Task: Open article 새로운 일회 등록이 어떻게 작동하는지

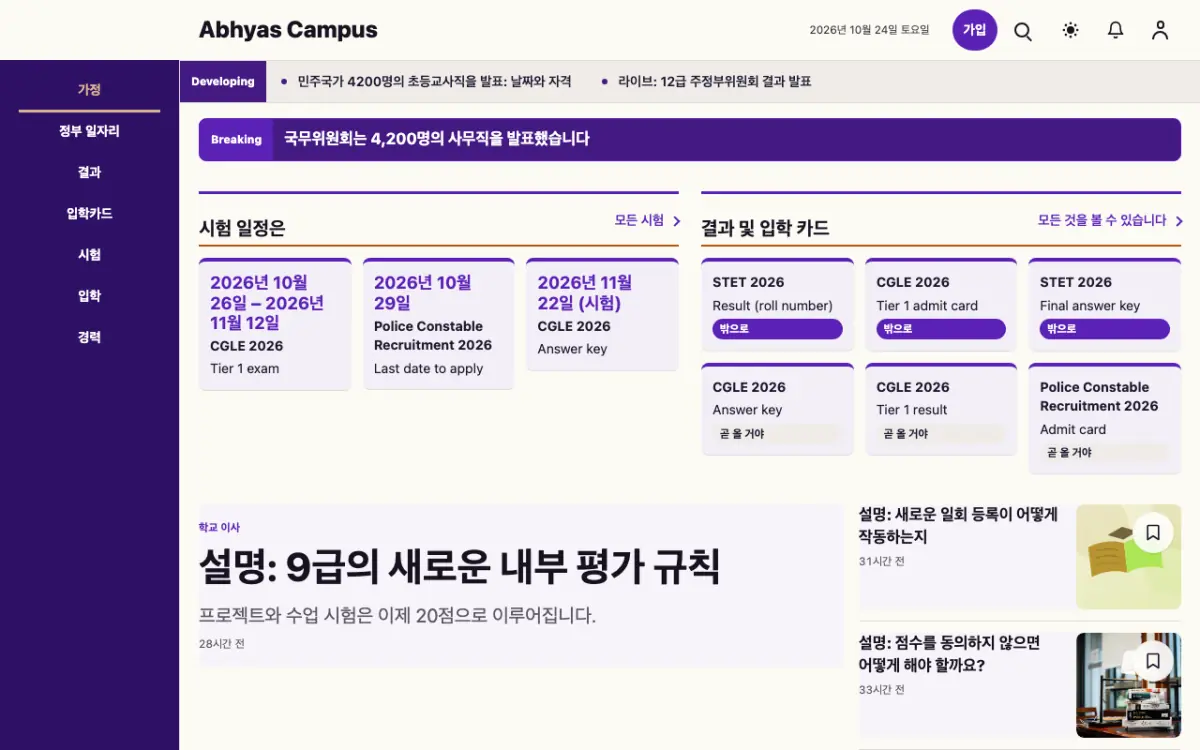Action: click(x=958, y=525)
